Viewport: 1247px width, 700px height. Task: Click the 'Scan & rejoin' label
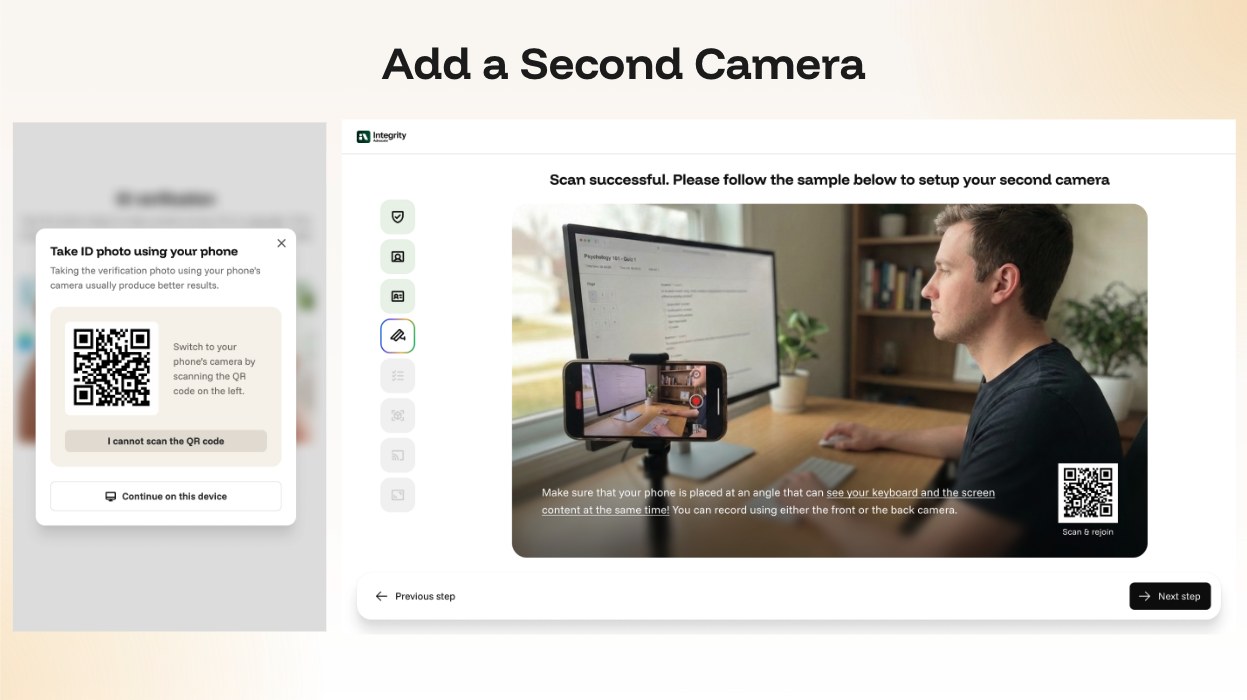(x=1088, y=532)
